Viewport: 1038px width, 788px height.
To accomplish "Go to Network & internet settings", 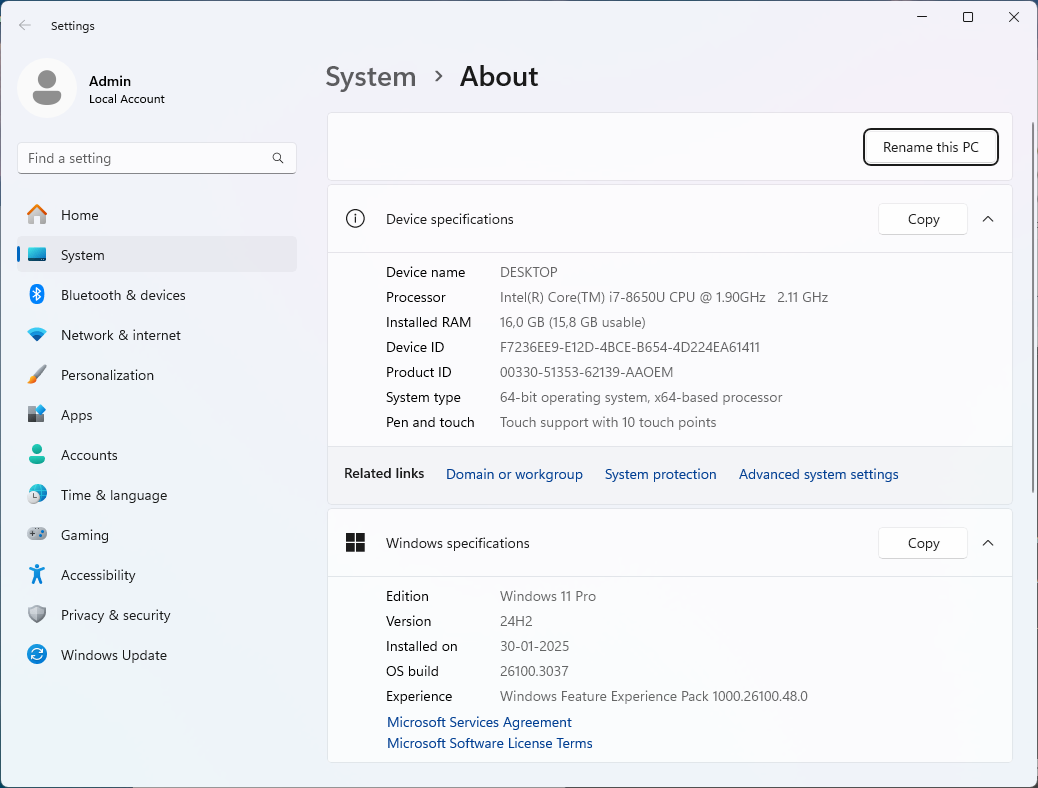I will point(157,335).
